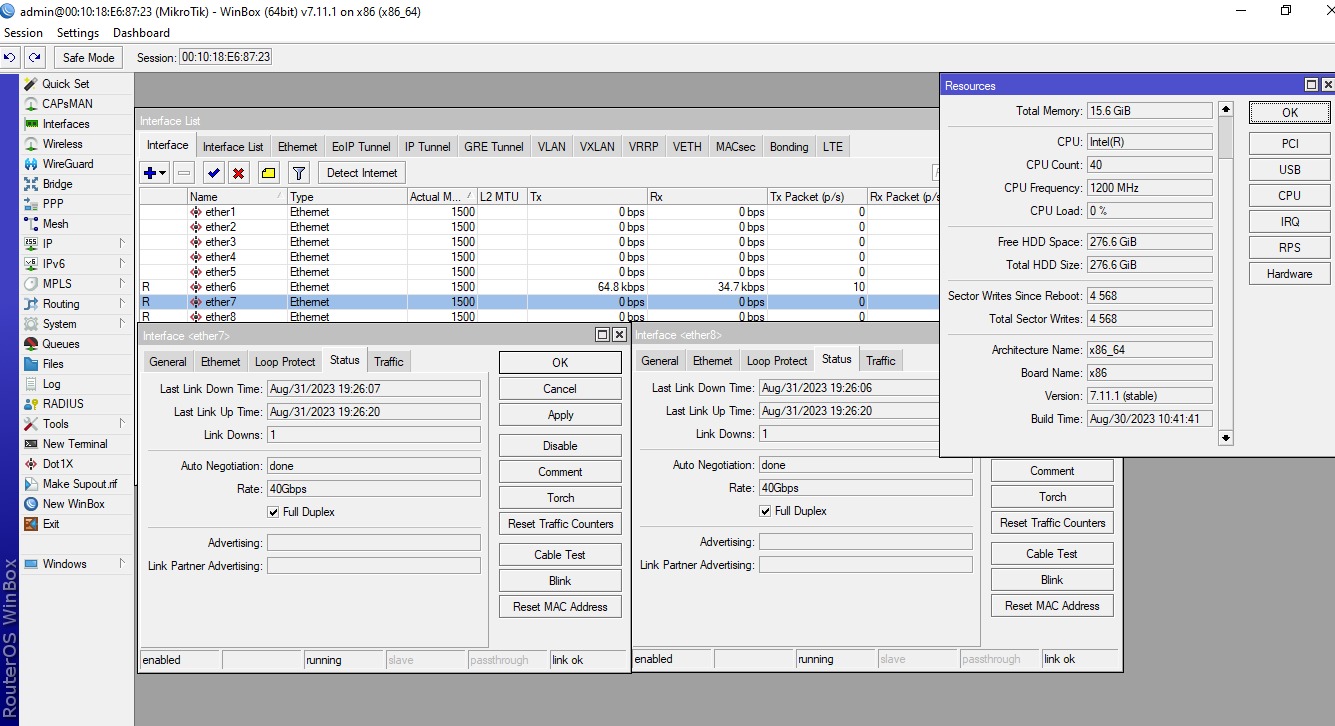
Task: Sort the interface table by Name column
Action: 236,197
